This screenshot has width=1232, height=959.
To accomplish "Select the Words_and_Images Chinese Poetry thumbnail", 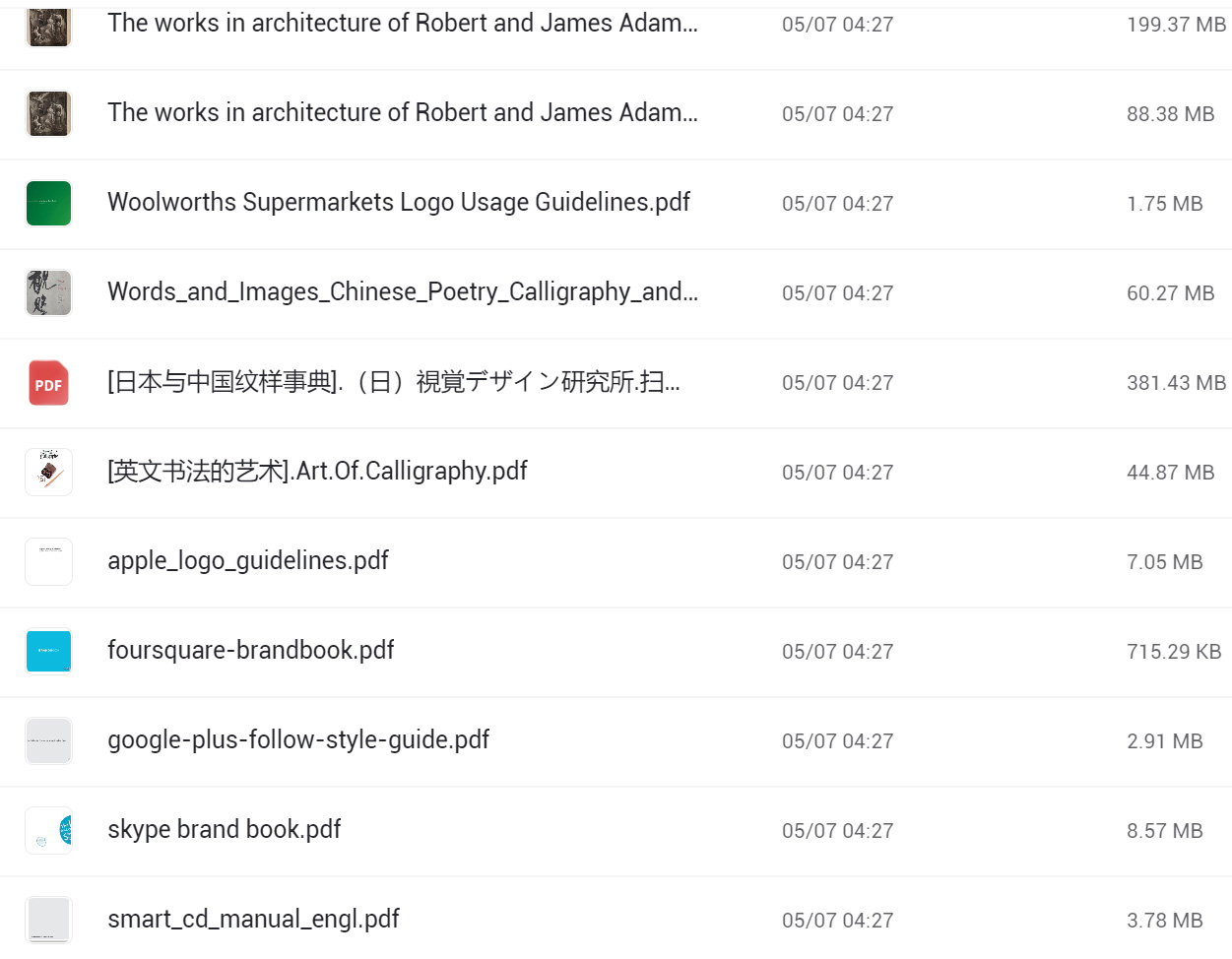I will tap(48, 293).
